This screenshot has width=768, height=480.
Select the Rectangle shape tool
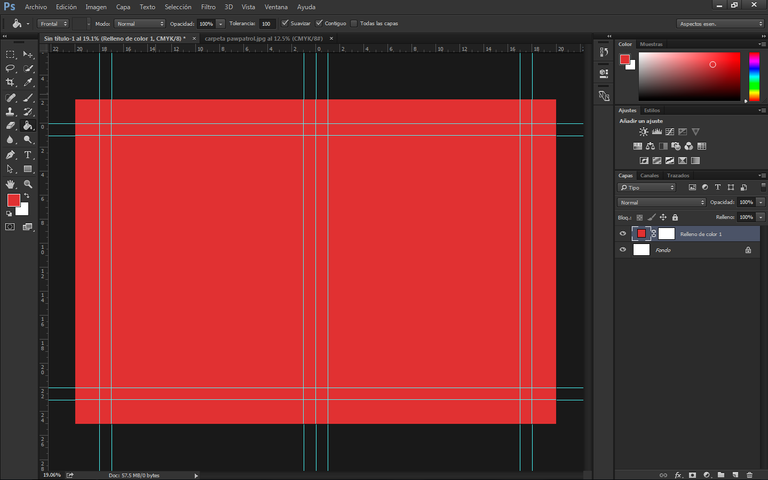pos(28,169)
